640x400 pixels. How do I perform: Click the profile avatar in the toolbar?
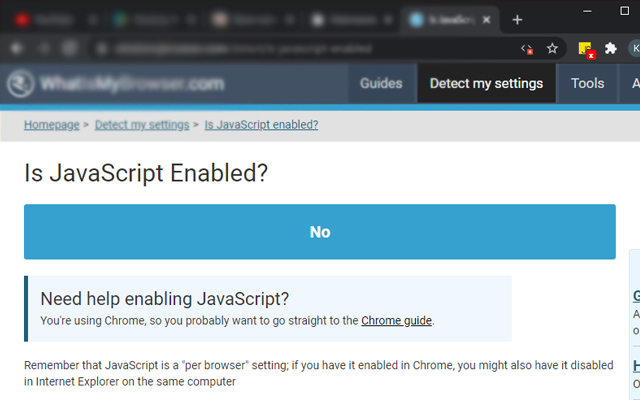coord(634,49)
